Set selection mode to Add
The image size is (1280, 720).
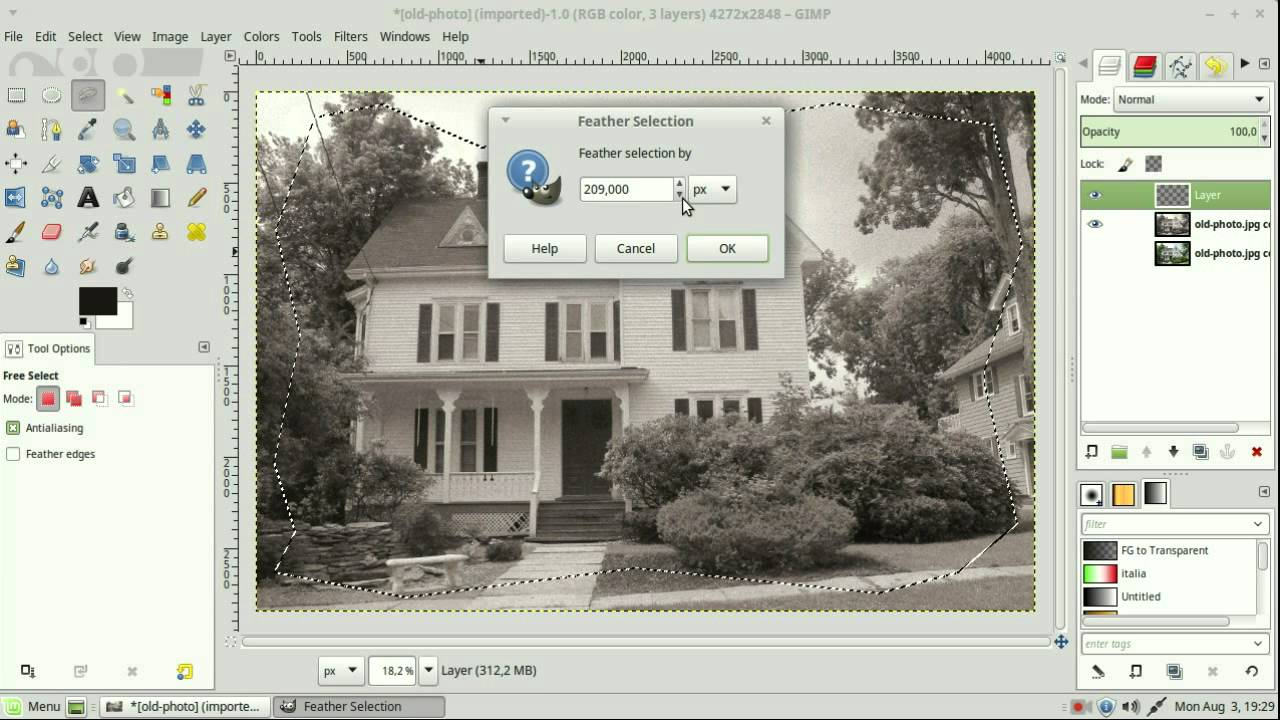pyautogui.click(x=74, y=398)
